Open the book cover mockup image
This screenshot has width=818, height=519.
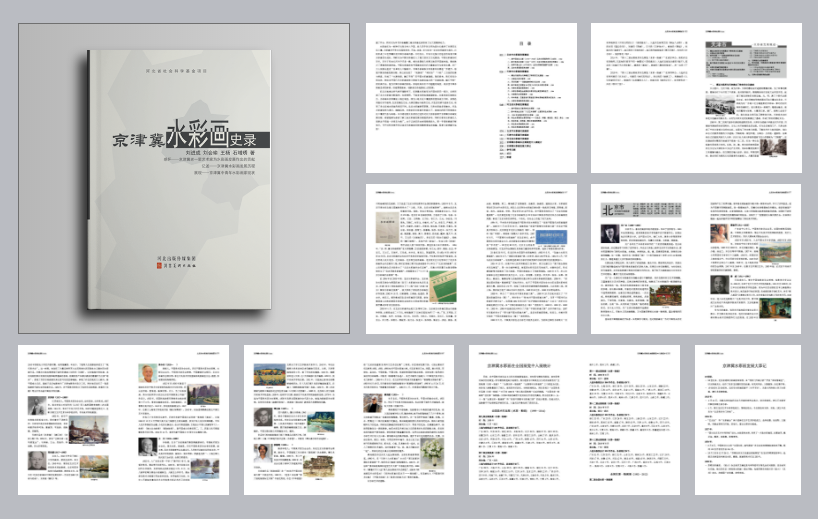pyautogui.click(x=181, y=182)
